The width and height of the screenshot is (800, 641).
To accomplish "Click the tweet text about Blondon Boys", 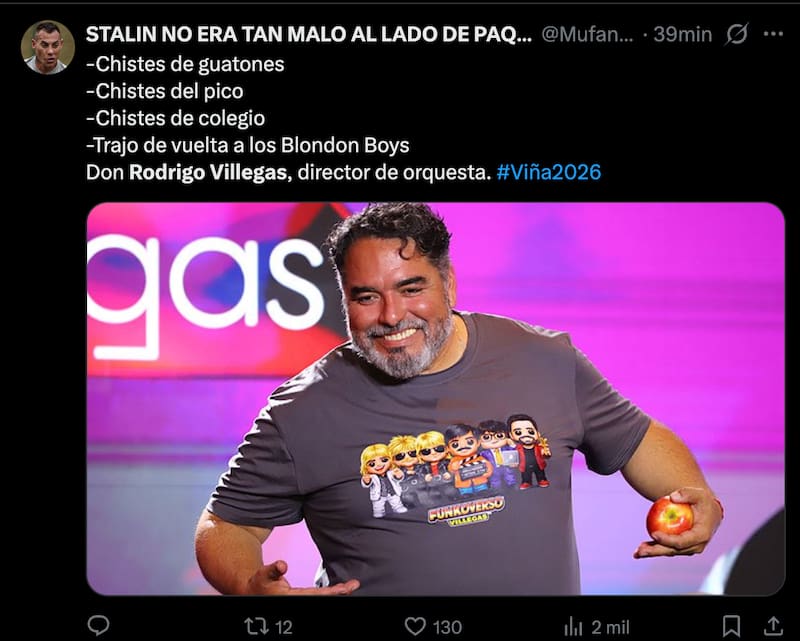I will [247, 145].
